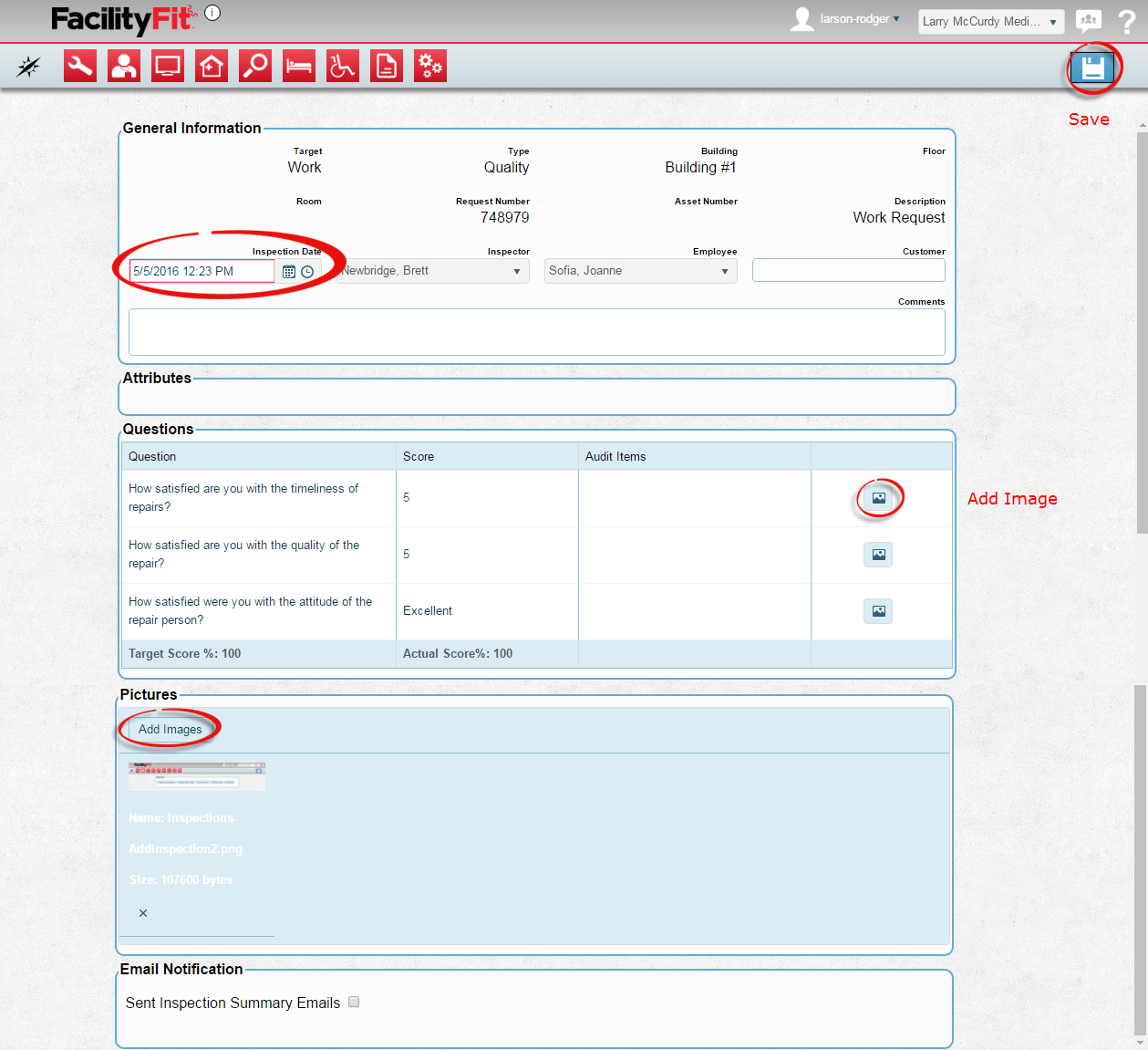
Task: Click the Add Images button
Action: coord(171,729)
